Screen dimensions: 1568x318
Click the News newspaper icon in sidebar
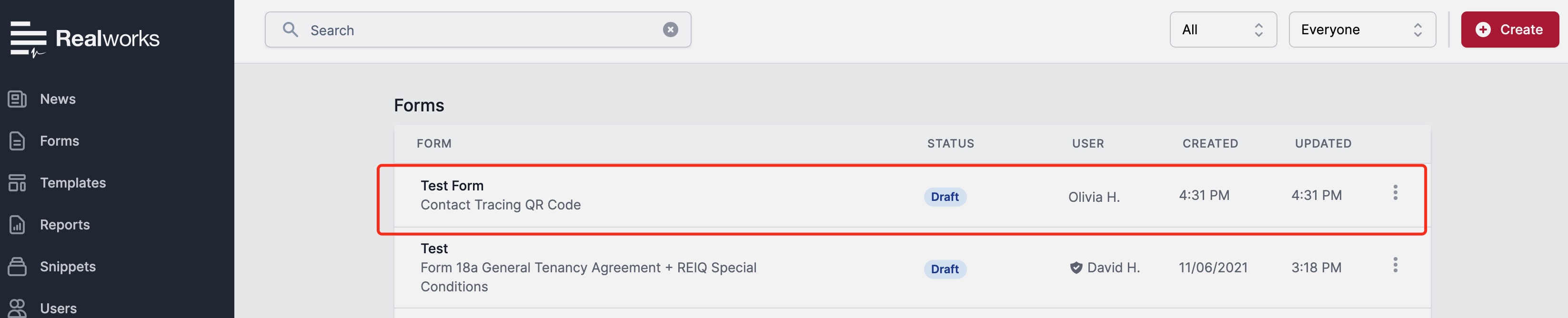(x=17, y=99)
